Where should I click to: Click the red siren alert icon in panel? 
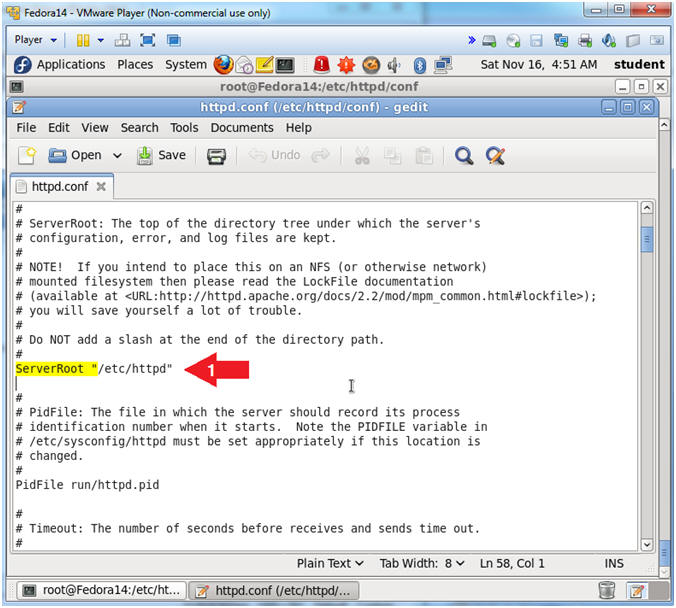coord(321,65)
